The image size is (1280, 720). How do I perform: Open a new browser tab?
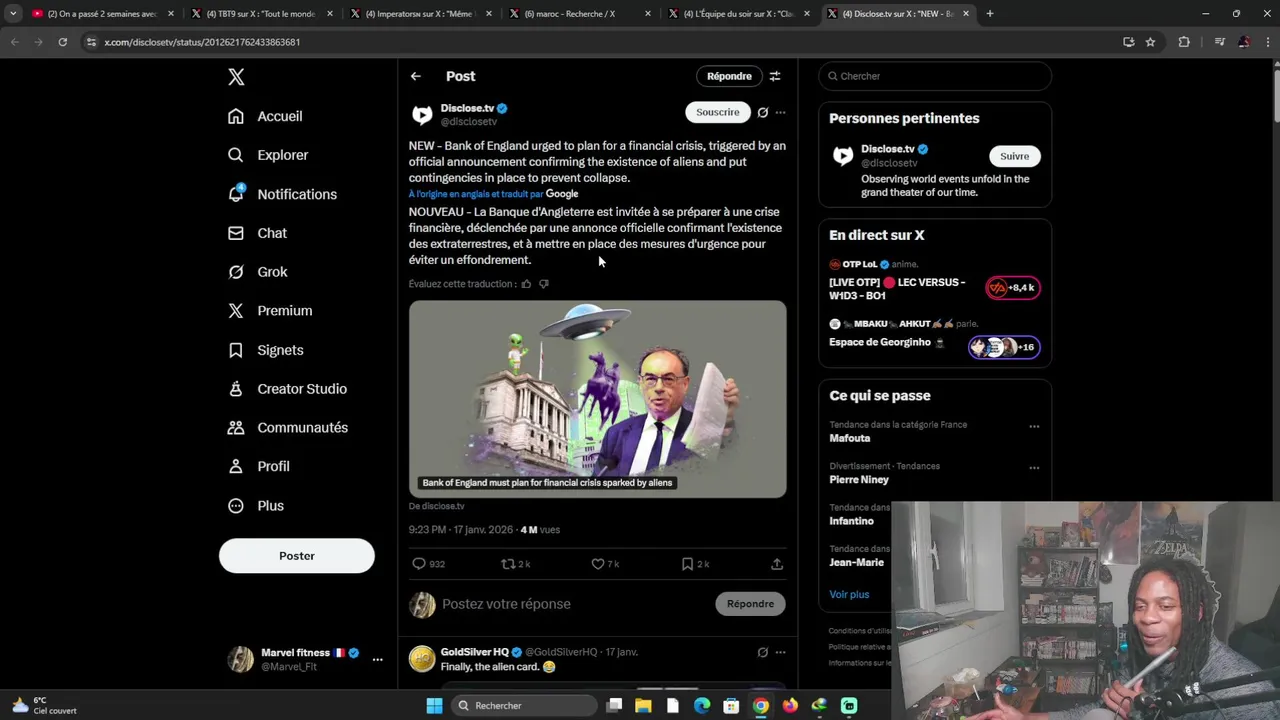click(x=990, y=14)
